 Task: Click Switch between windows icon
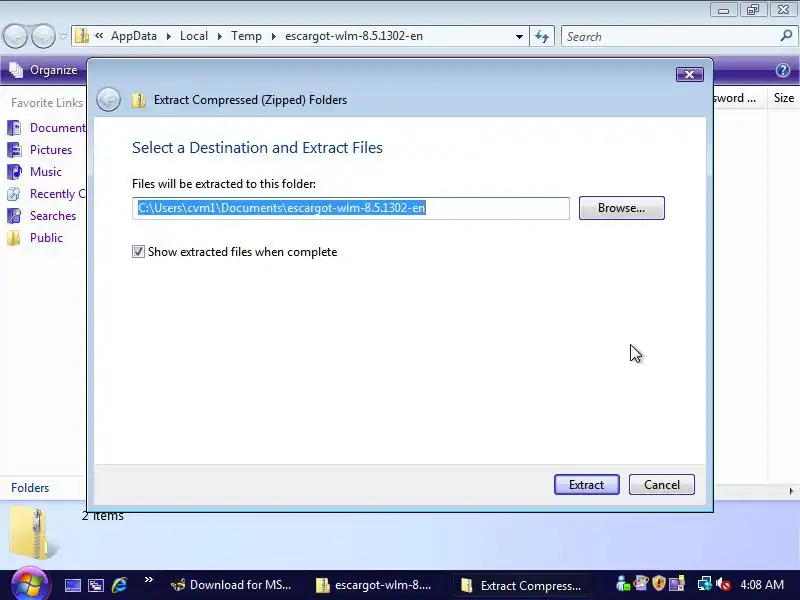coord(96,585)
